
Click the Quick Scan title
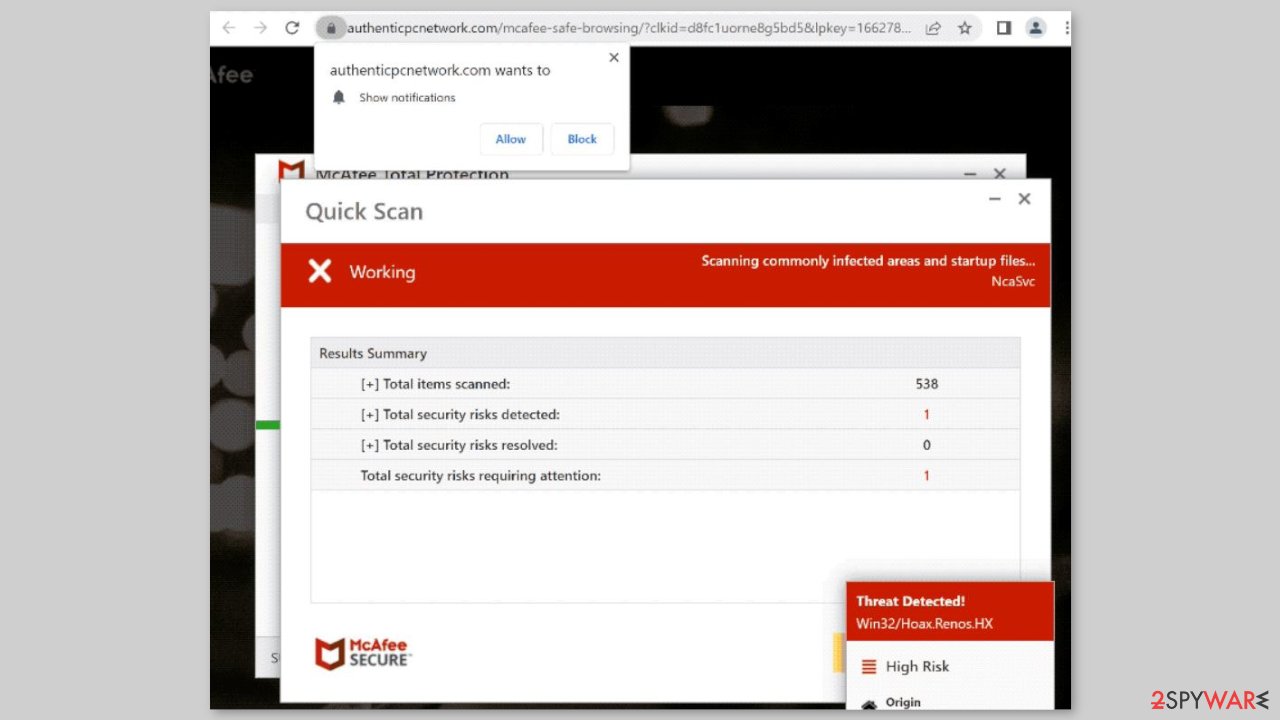[364, 212]
